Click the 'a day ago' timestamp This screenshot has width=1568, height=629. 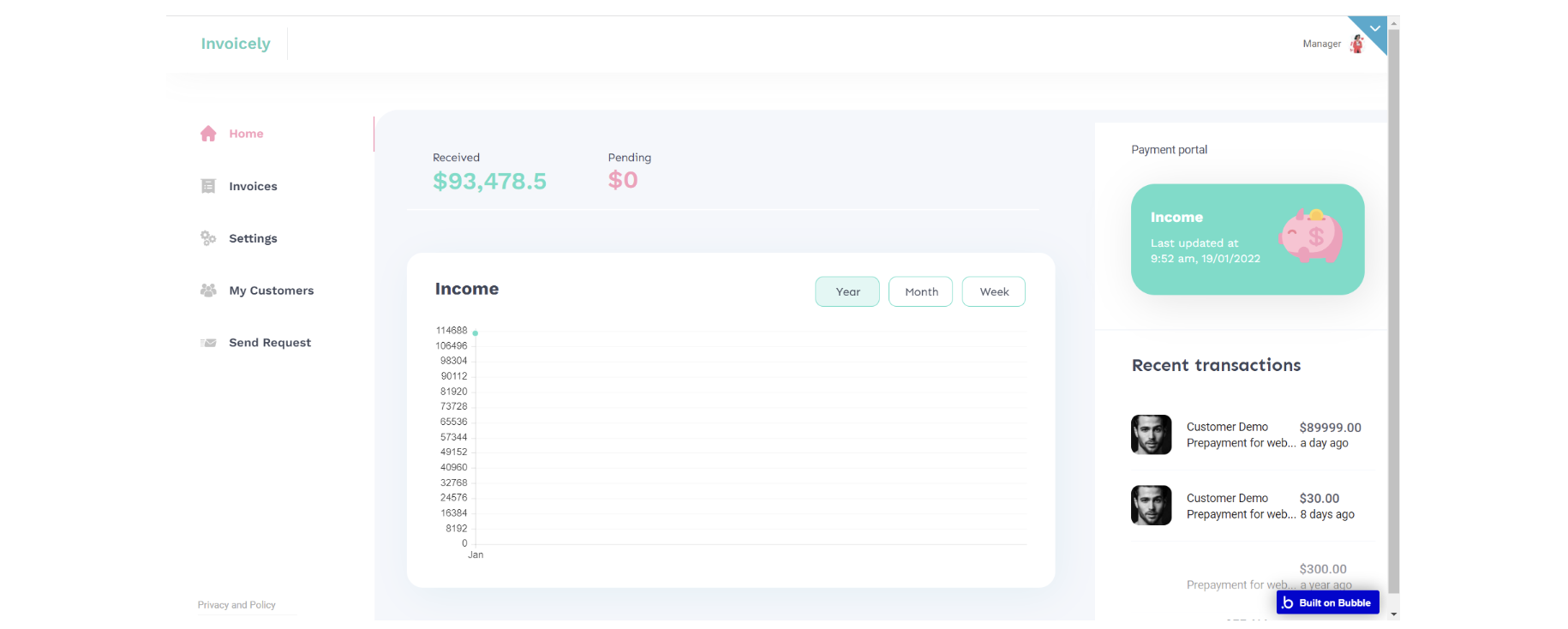1325,443
